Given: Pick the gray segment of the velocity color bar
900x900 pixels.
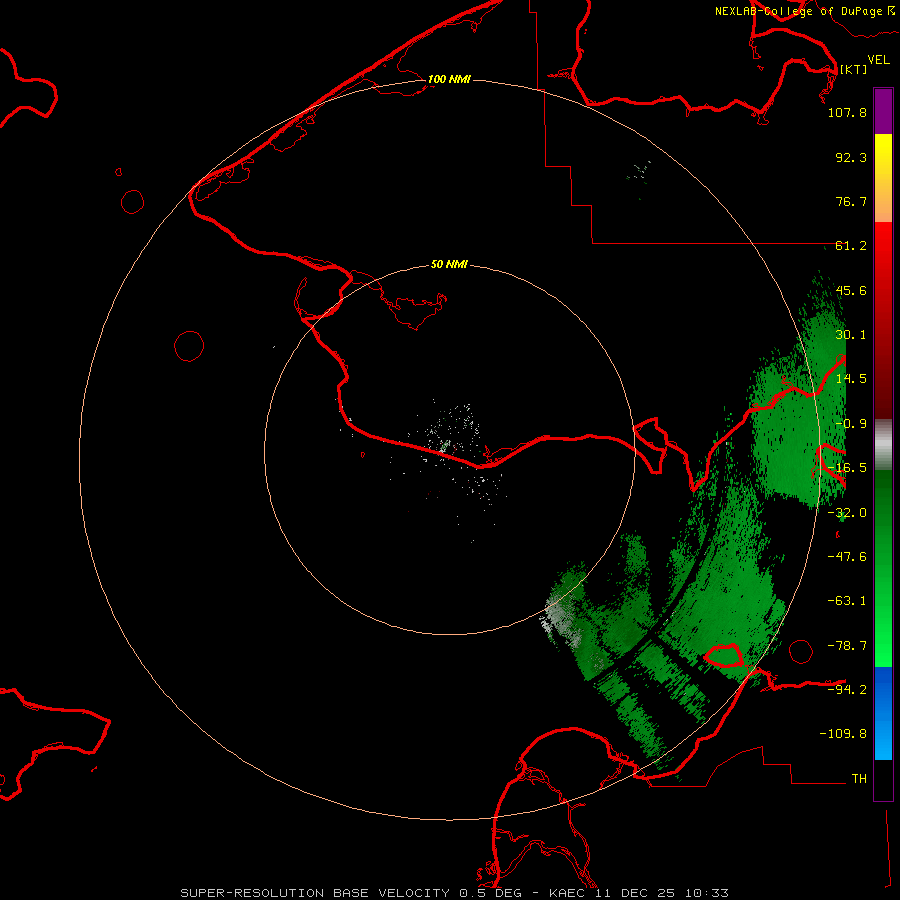Looking at the screenshot, I should click(883, 445).
